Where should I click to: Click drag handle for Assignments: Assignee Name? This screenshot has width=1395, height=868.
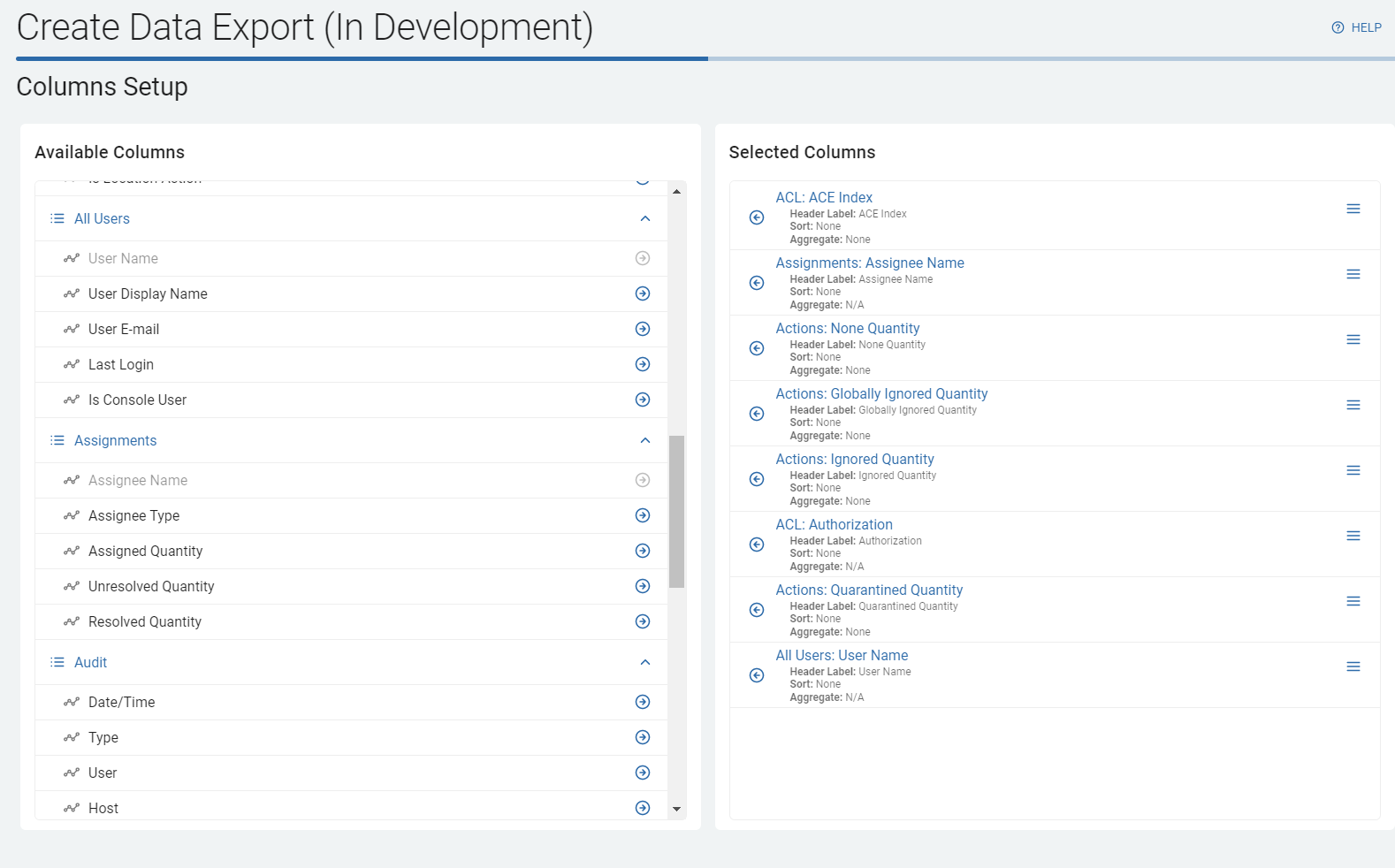[x=1353, y=274]
